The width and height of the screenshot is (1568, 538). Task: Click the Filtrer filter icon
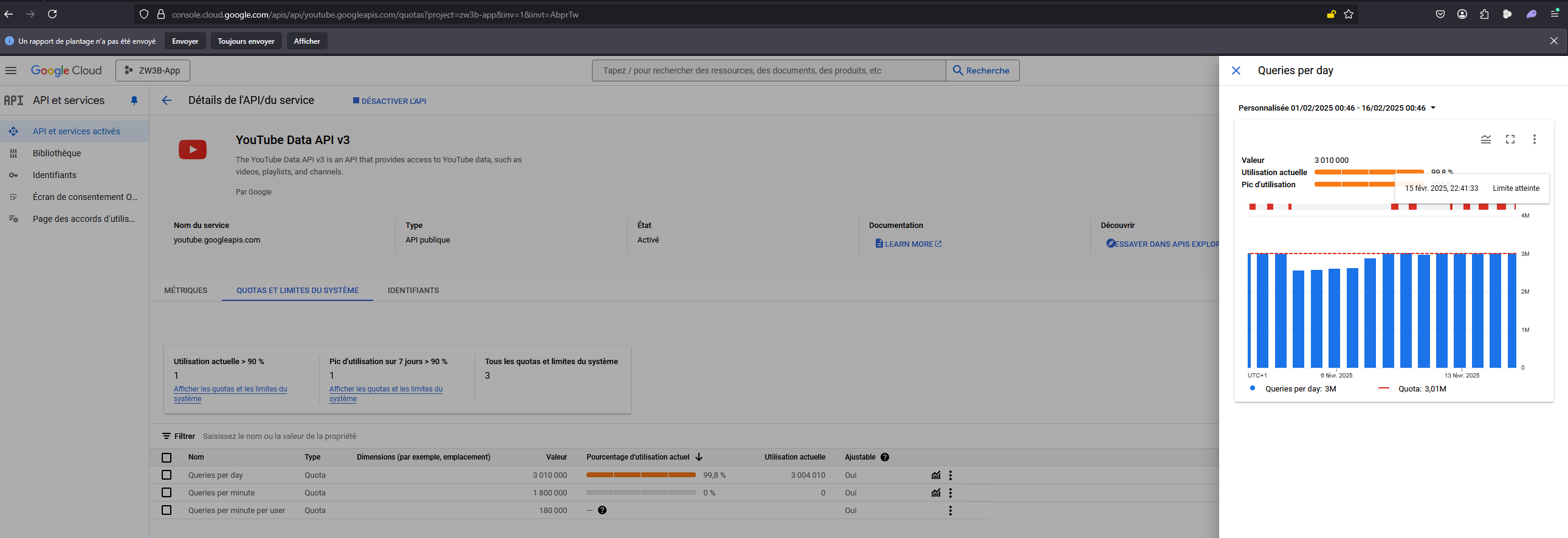166,436
